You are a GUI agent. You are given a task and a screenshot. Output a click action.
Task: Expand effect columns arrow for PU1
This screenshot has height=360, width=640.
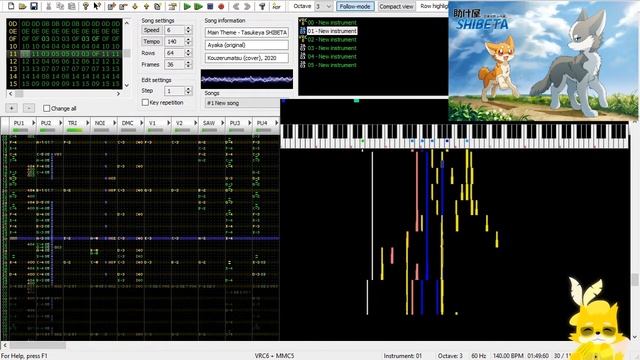33,123
